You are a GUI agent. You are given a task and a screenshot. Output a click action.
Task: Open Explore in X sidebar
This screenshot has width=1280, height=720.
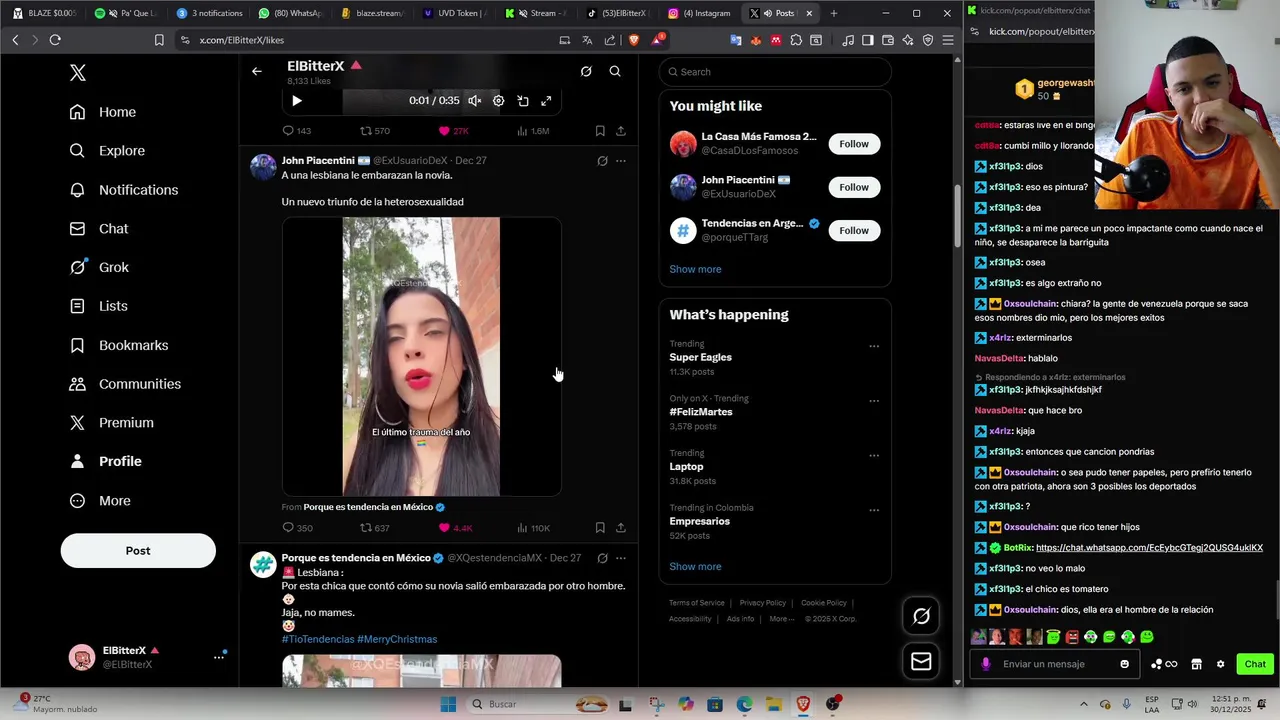(107, 151)
